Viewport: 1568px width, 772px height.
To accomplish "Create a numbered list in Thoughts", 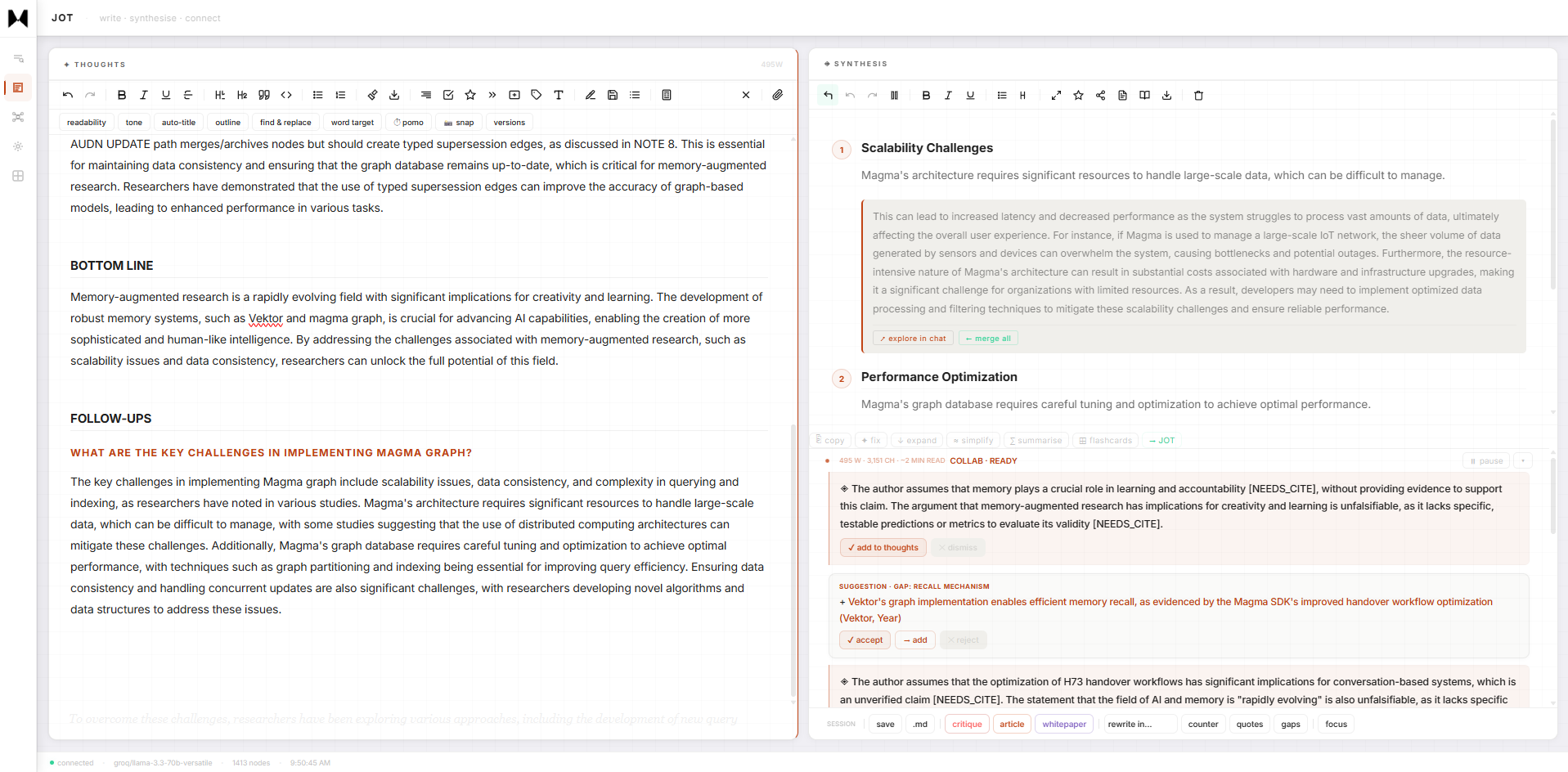I will 340,95.
